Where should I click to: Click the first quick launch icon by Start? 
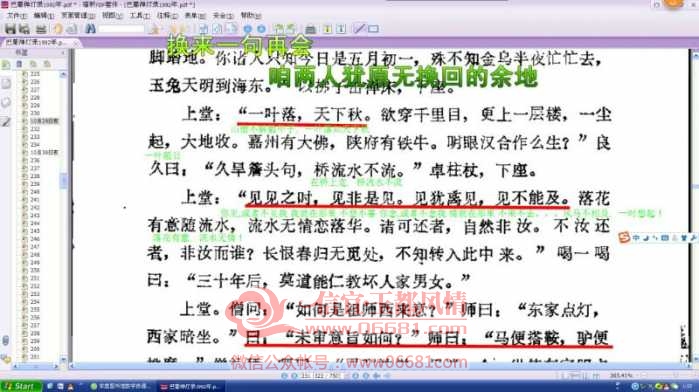click(50, 386)
